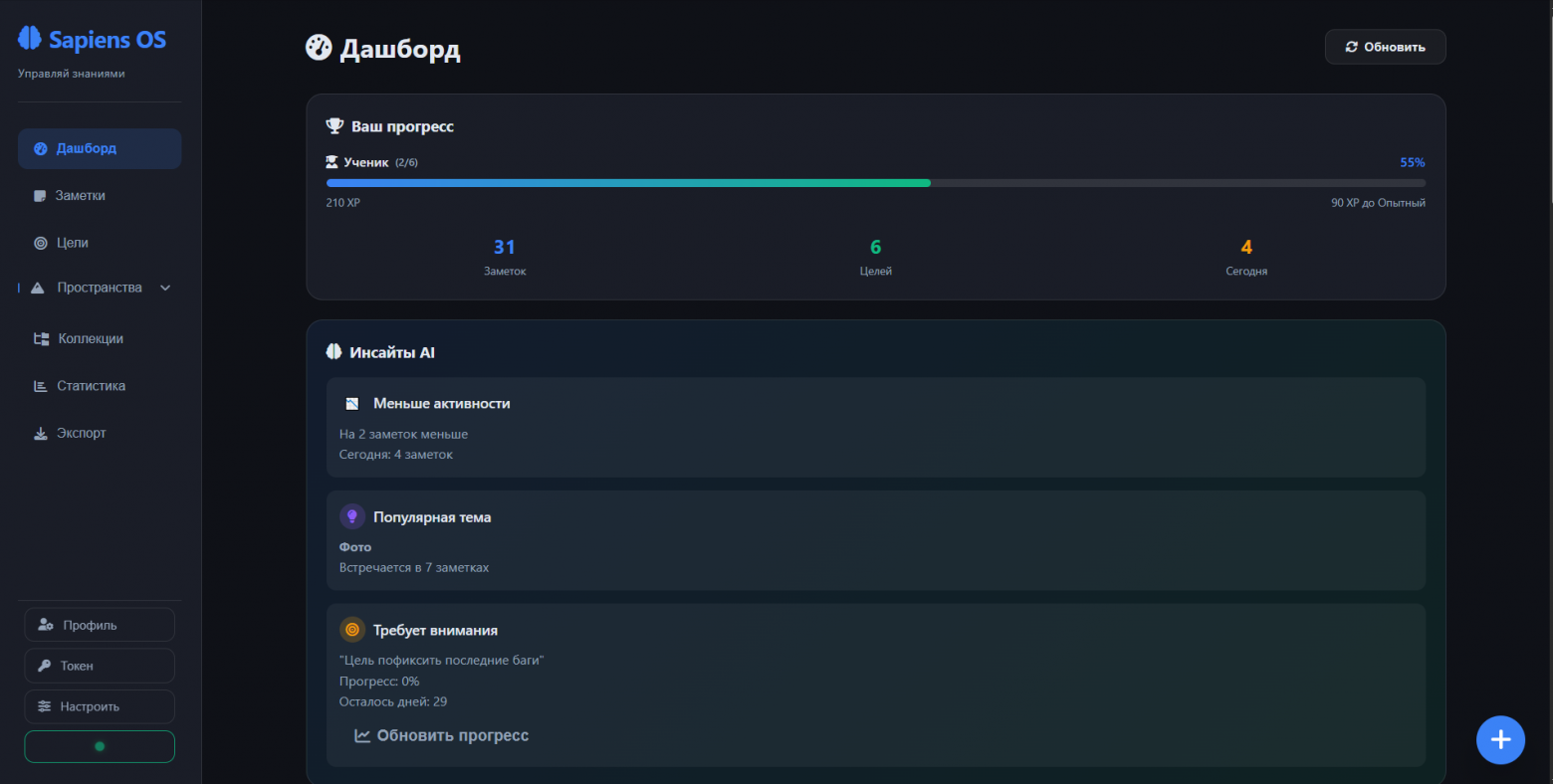Click the Экспорт download icon

coord(41,434)
